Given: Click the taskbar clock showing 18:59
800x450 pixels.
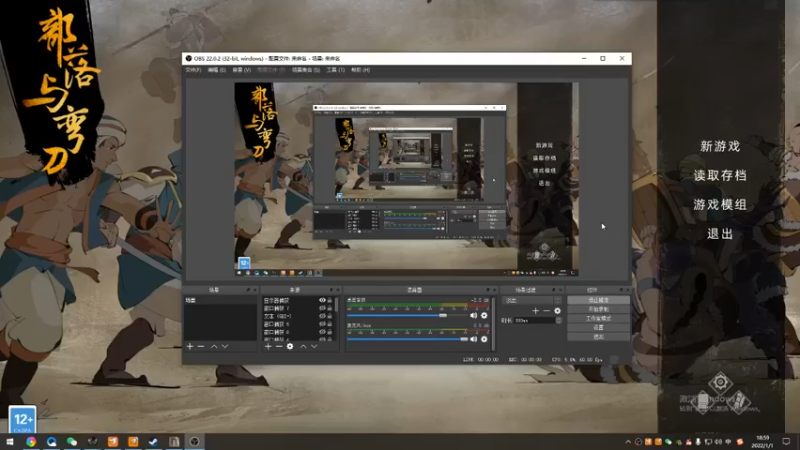Looking at the screenshot, I should (x=762, y=441).
